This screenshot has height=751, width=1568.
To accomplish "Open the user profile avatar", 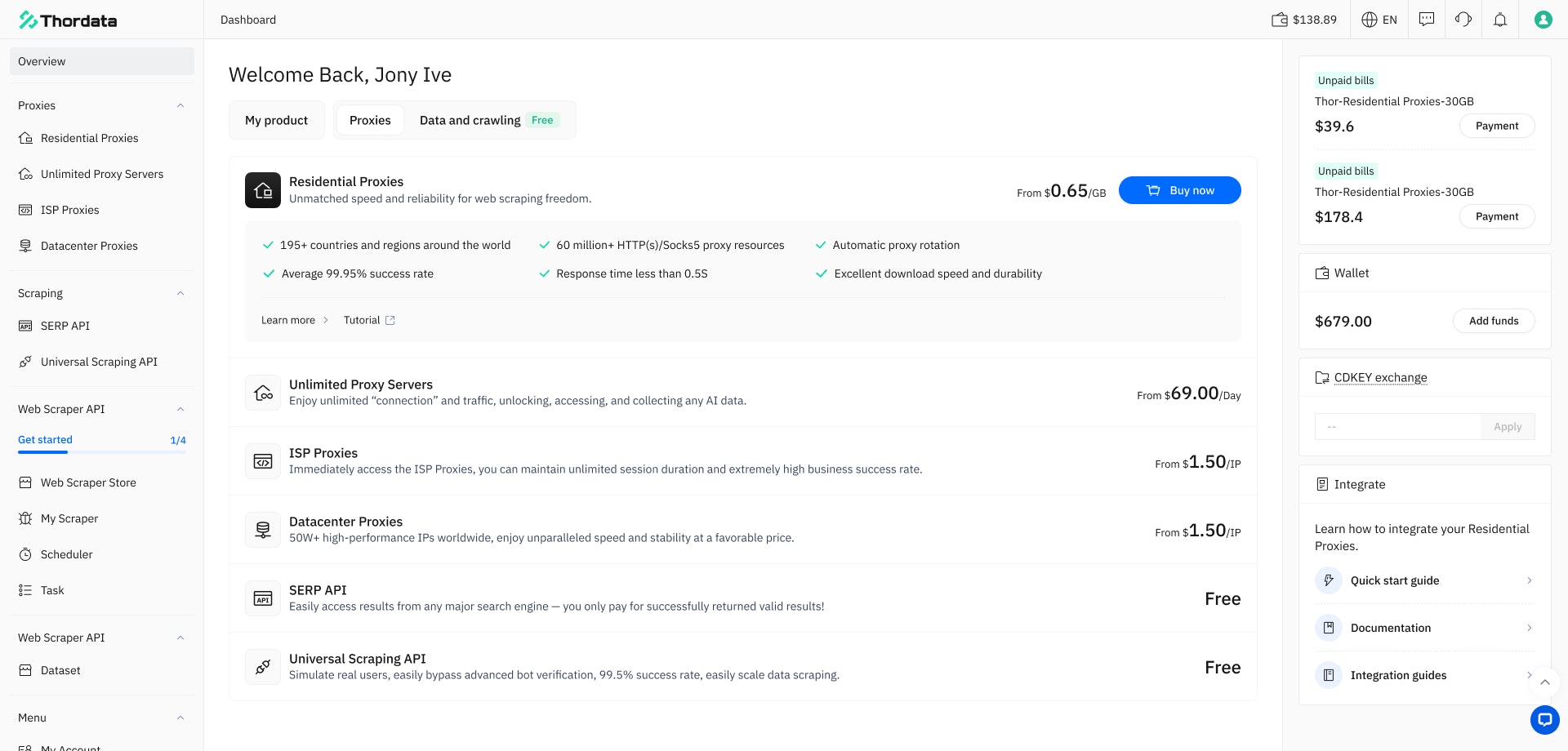I will (x=1543, y=20).
